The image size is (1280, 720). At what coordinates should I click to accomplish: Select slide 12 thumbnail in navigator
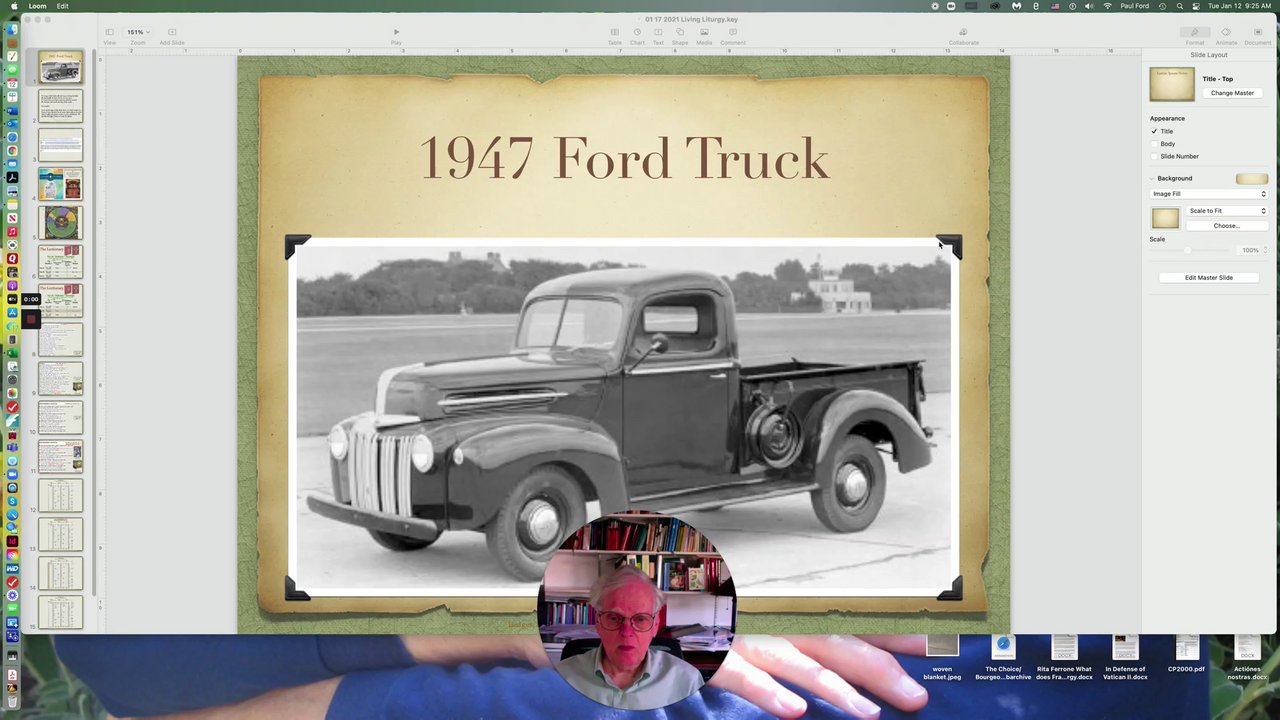click(x=60, y=496)
